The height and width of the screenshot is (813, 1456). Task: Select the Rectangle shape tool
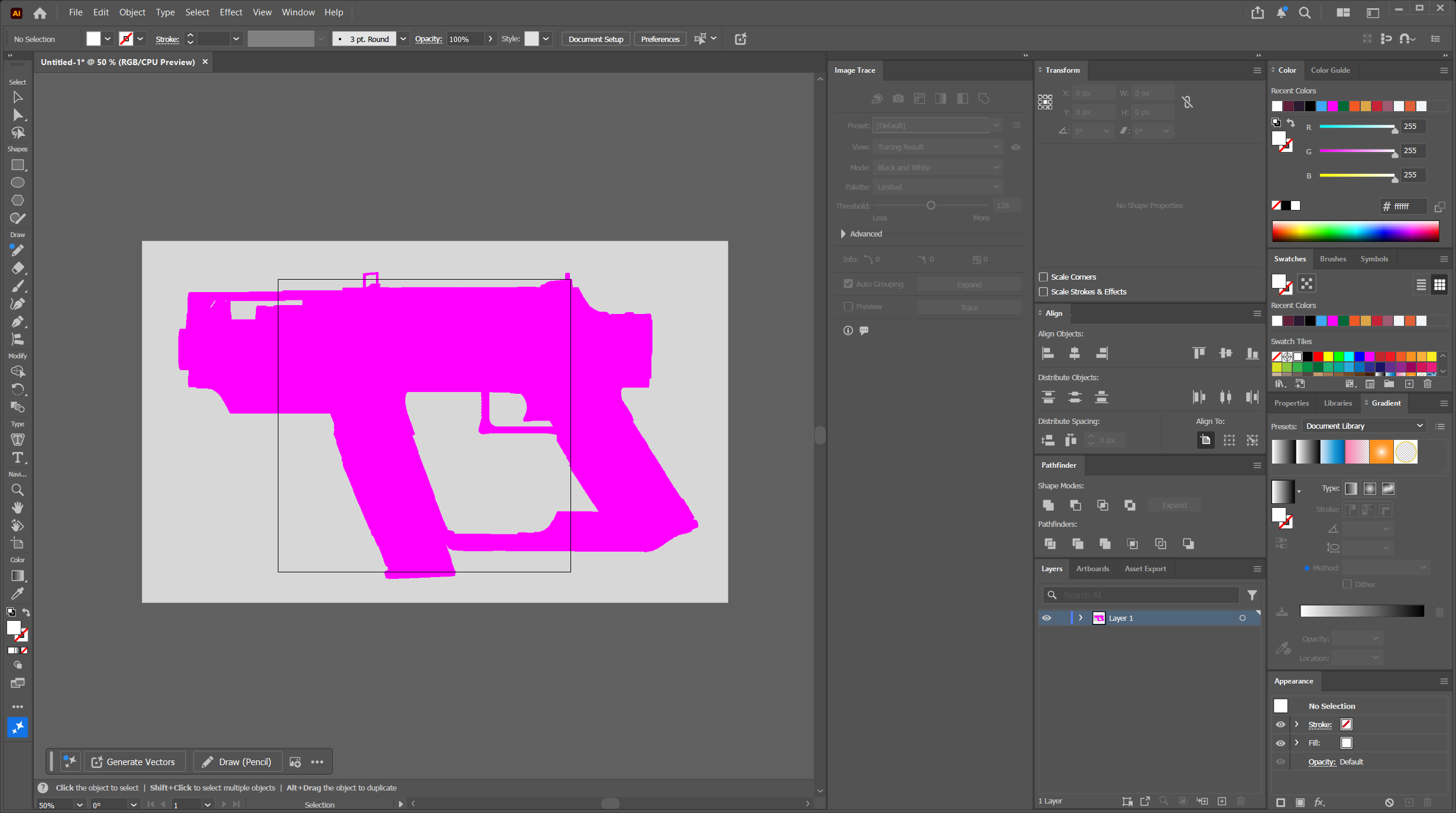(17, 165)
